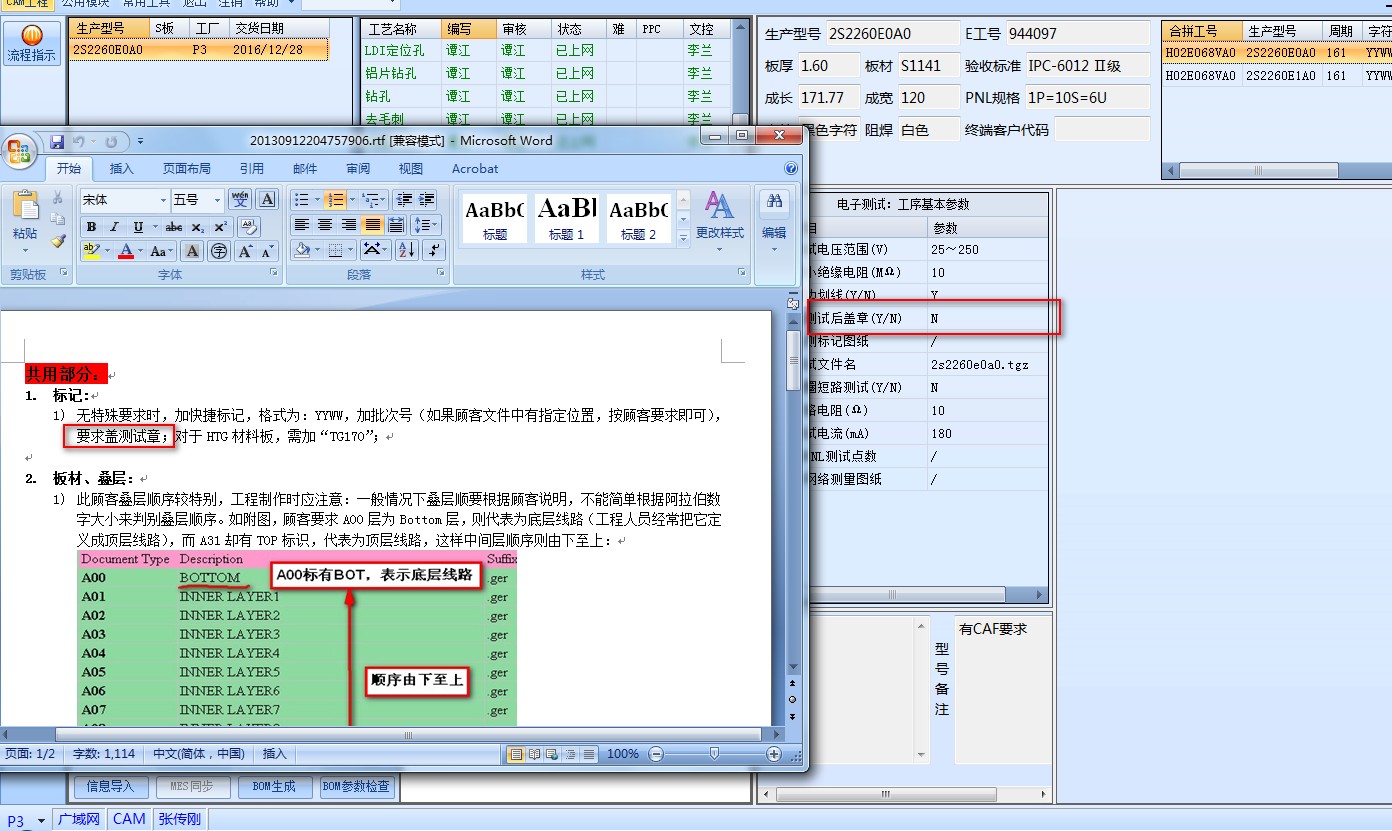Save the document via quick access icon
Screen dimensions: 1392x831
click(57, 141)
